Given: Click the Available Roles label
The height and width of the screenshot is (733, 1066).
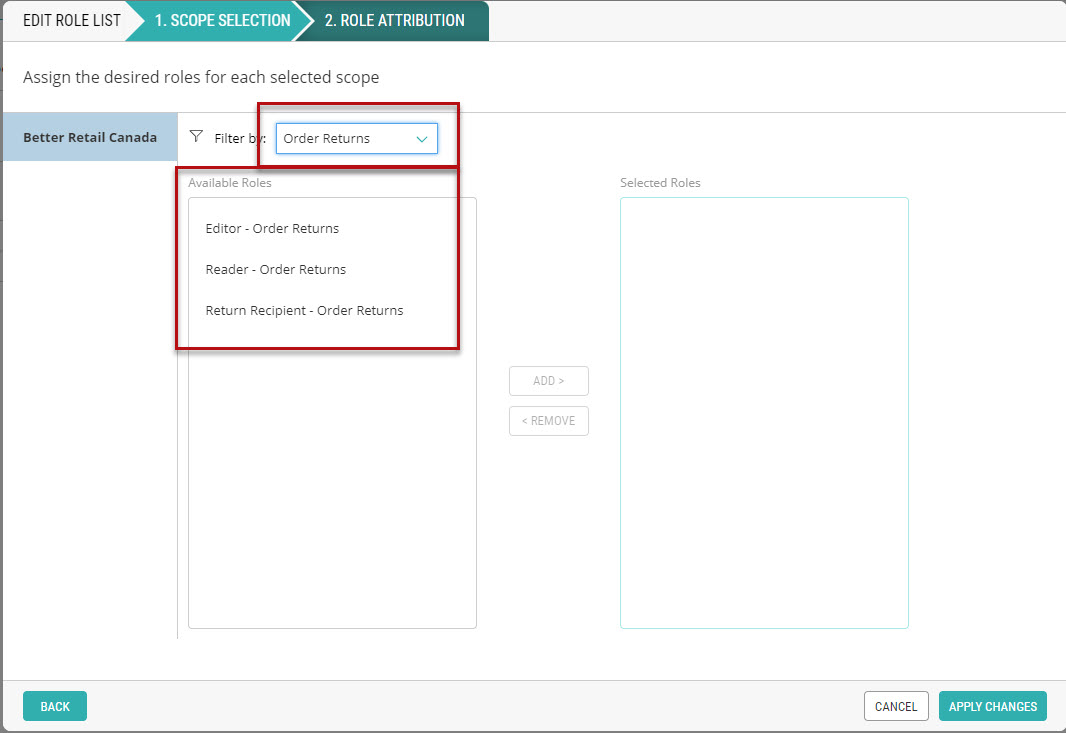Looking at the screenshot, I should (x=230, y=183).
